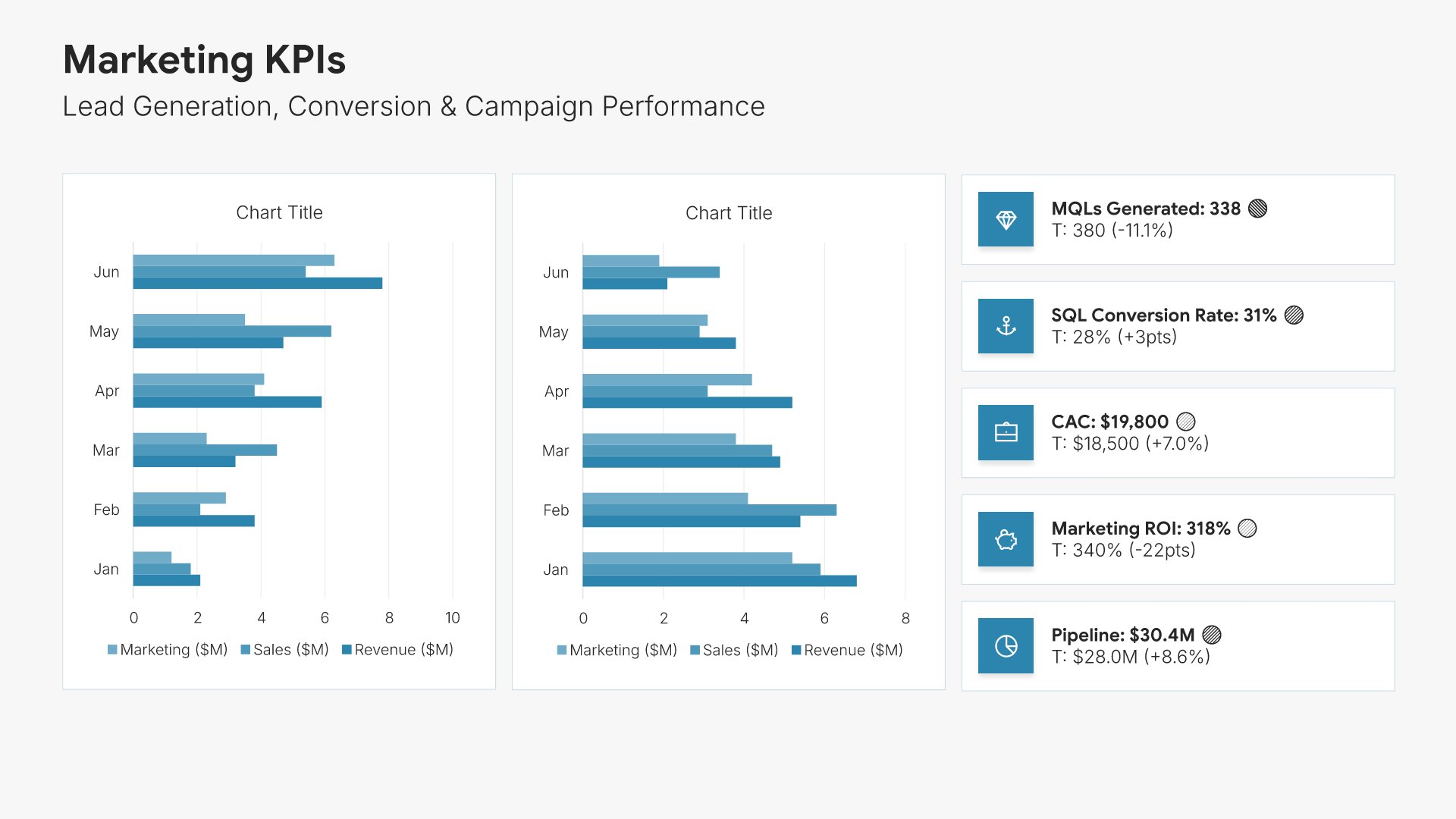Select the Jun Revenue bar in left chart
Viewport: 1456px width, 819px height.
257,284
